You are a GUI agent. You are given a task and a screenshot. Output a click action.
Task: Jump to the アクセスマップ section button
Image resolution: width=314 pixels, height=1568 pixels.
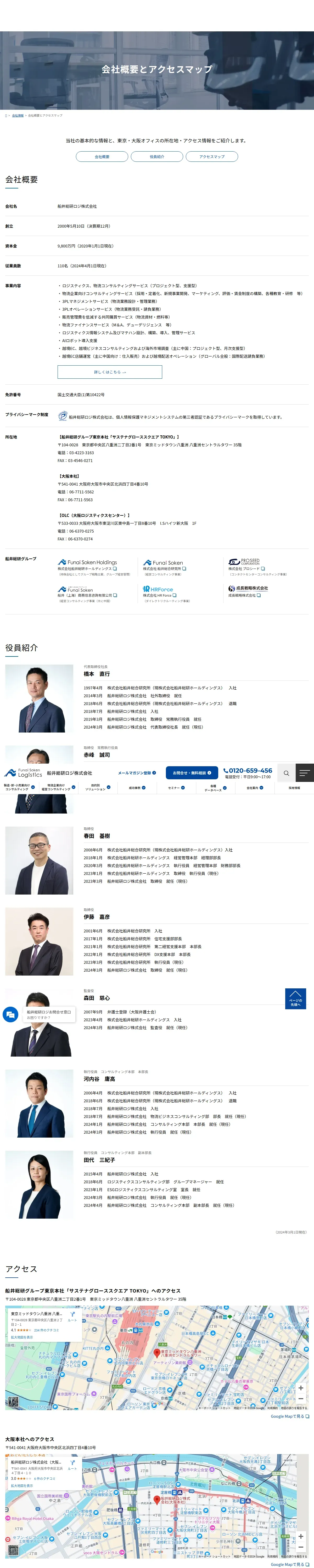(x=212, y=157)
